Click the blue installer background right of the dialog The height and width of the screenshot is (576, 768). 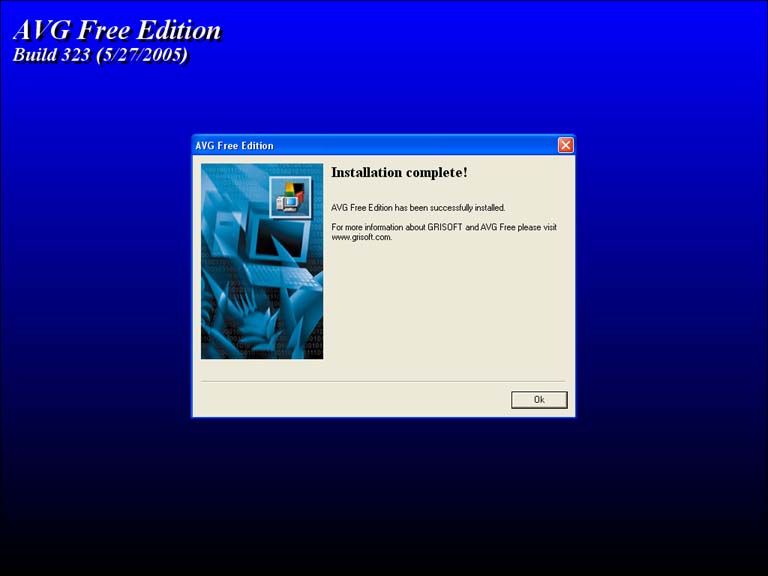670,280
